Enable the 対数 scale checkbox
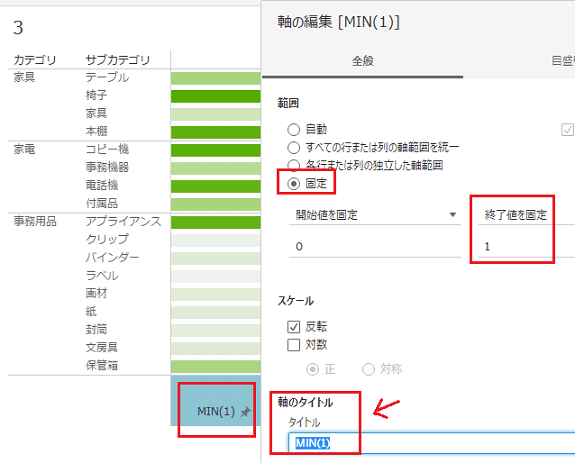The image size is (575, 463). tap(293, 345)
